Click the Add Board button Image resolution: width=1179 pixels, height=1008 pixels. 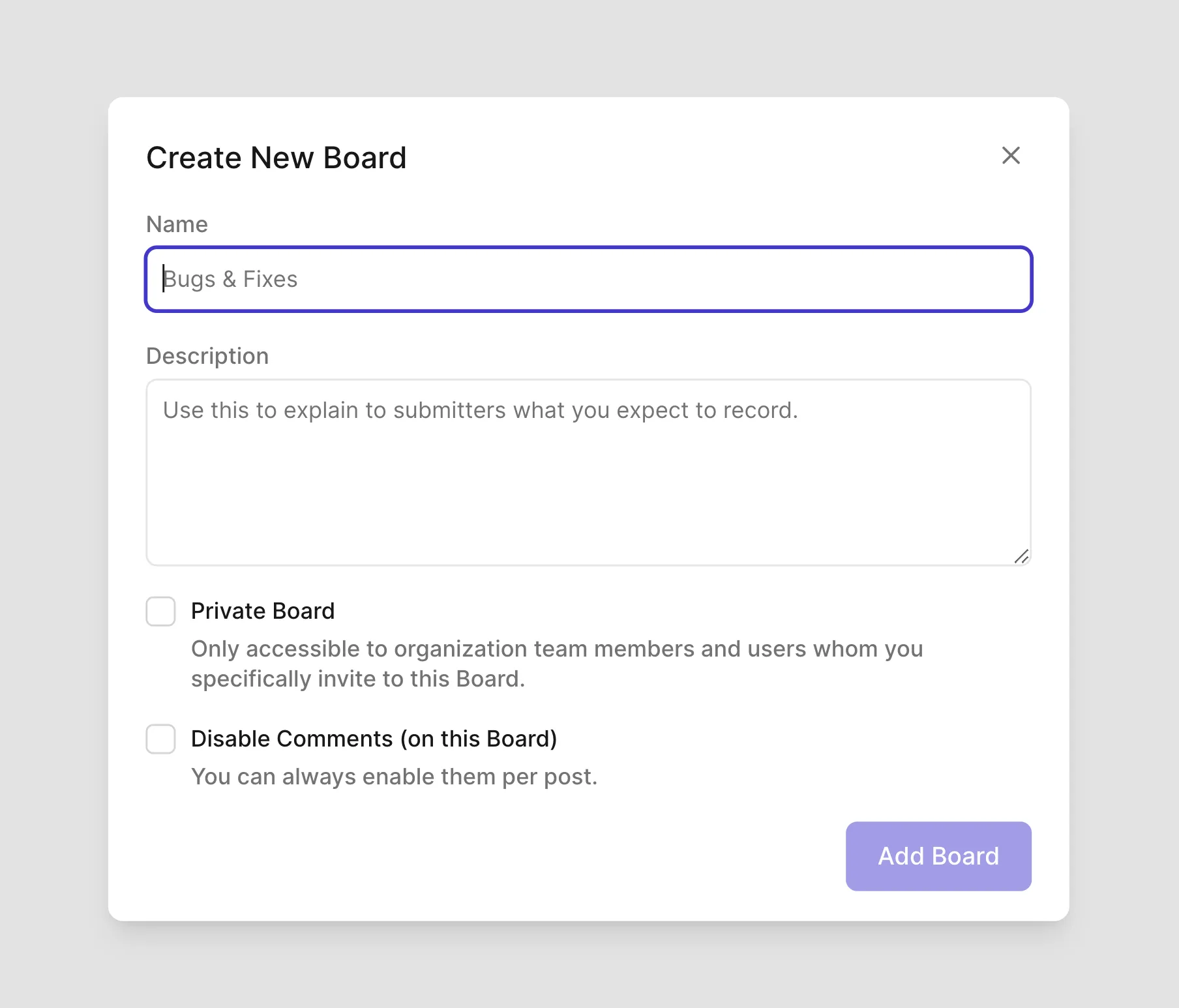tap(938, 856)
